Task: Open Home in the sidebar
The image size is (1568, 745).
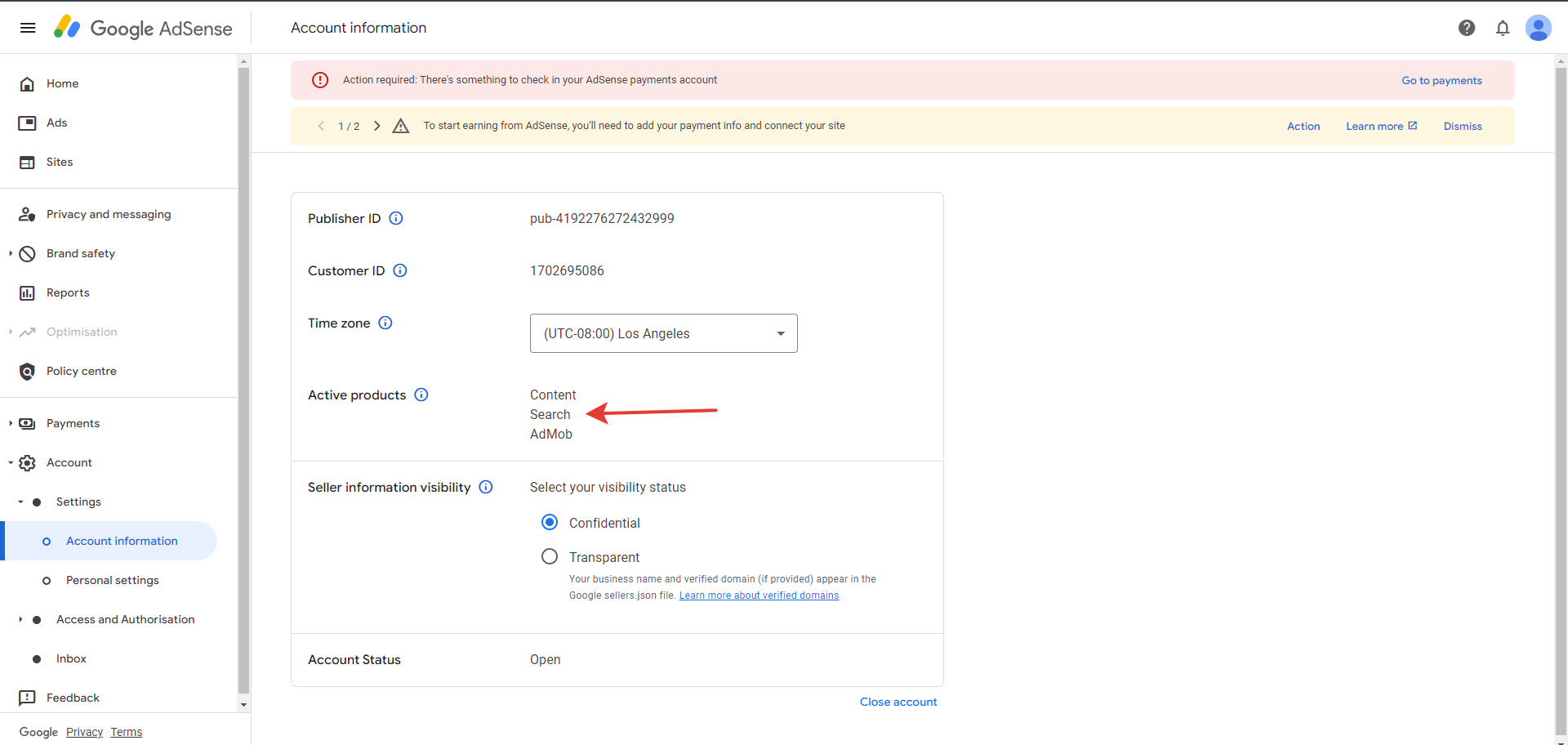Action: click(63, 83)
